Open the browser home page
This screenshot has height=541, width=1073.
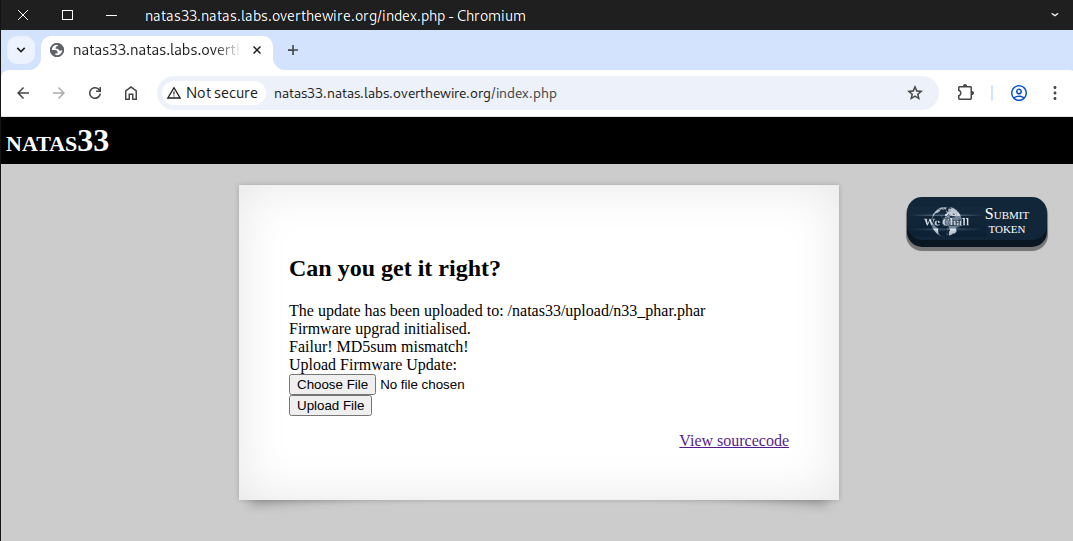(x=131, y=93)
